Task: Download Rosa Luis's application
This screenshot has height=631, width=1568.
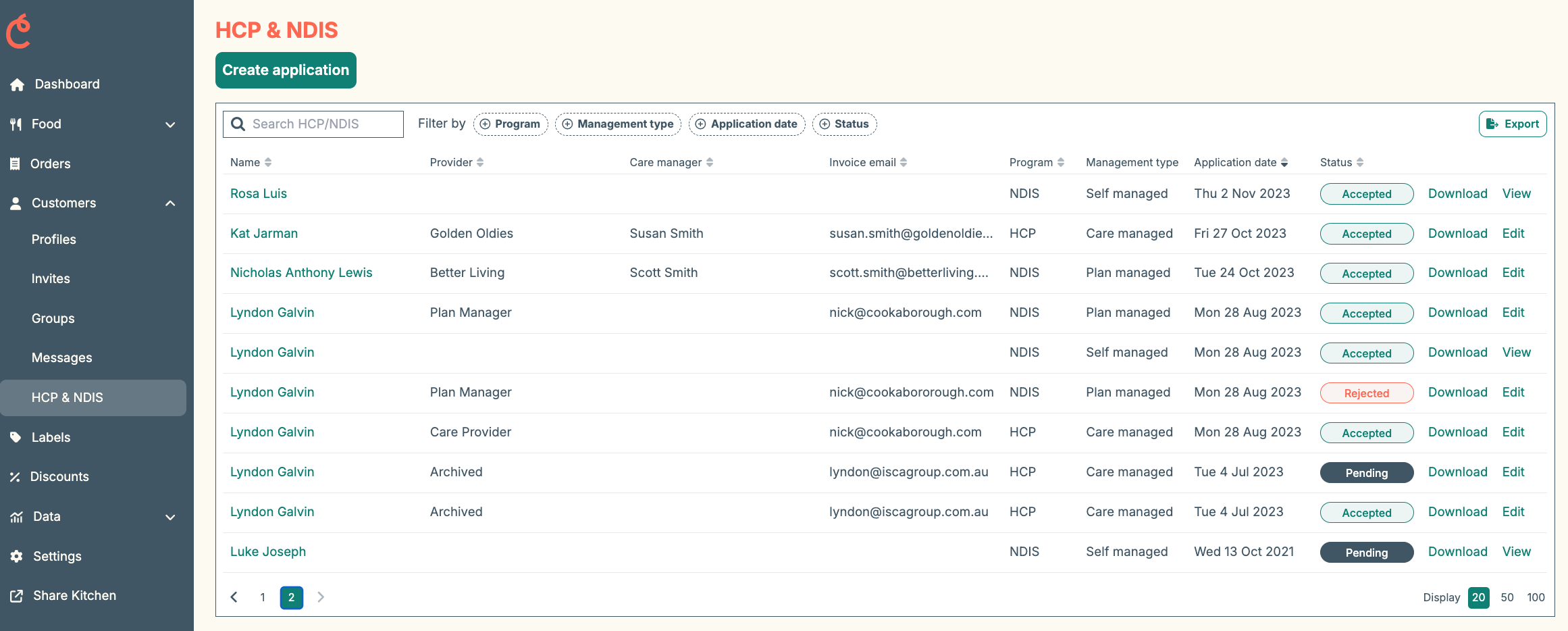Action: [1458, 194]
